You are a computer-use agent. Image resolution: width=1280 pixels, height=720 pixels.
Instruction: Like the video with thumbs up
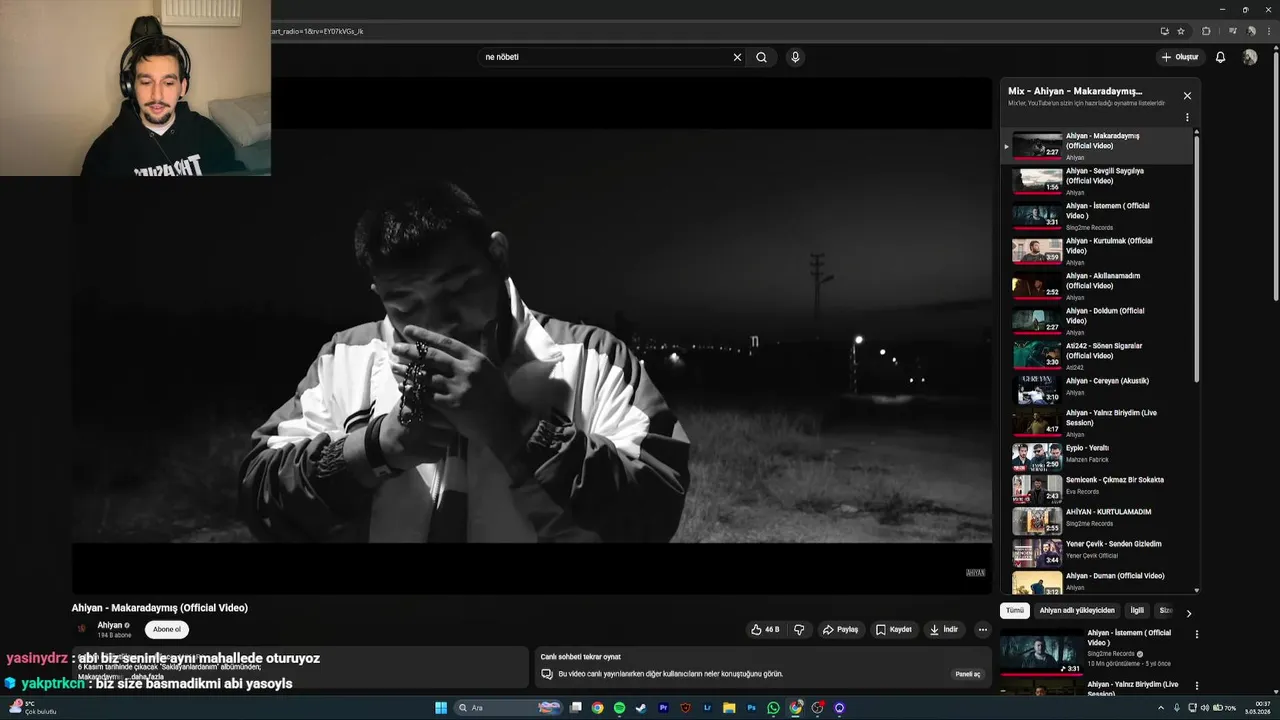coord(765,629)
